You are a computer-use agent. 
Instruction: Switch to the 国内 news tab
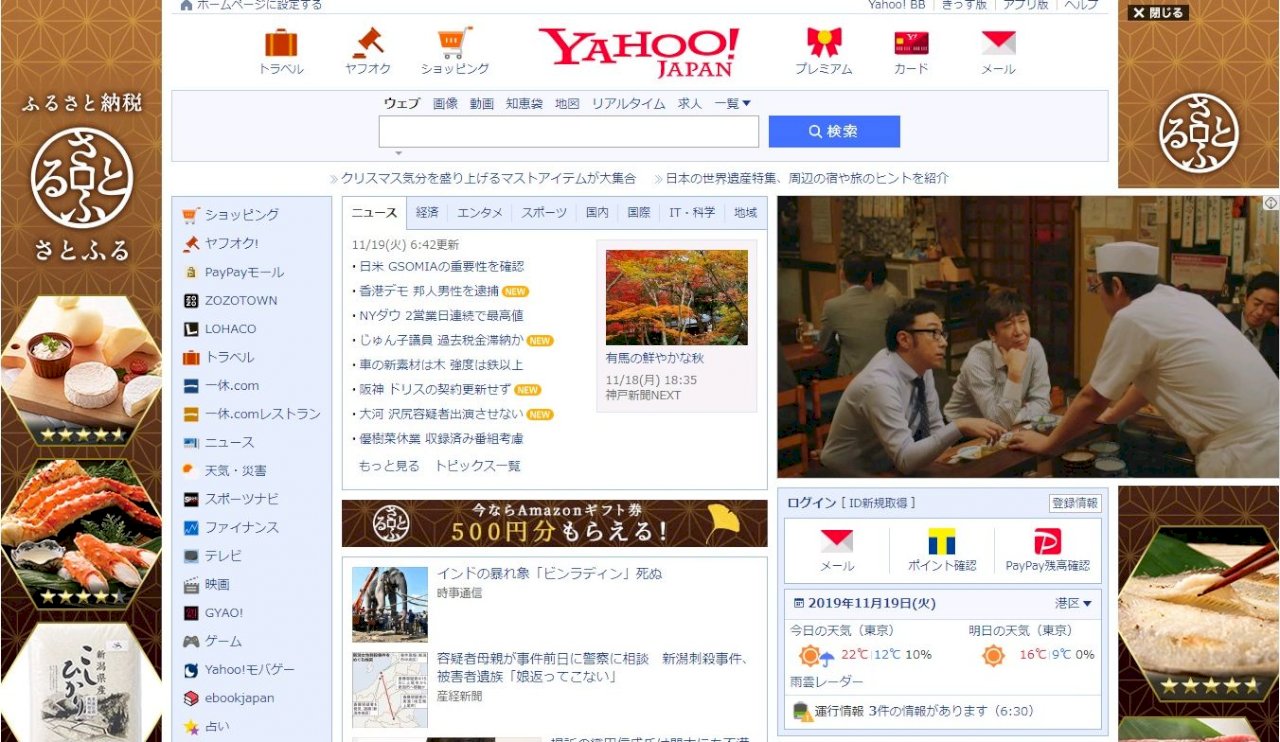coord(597,213)
